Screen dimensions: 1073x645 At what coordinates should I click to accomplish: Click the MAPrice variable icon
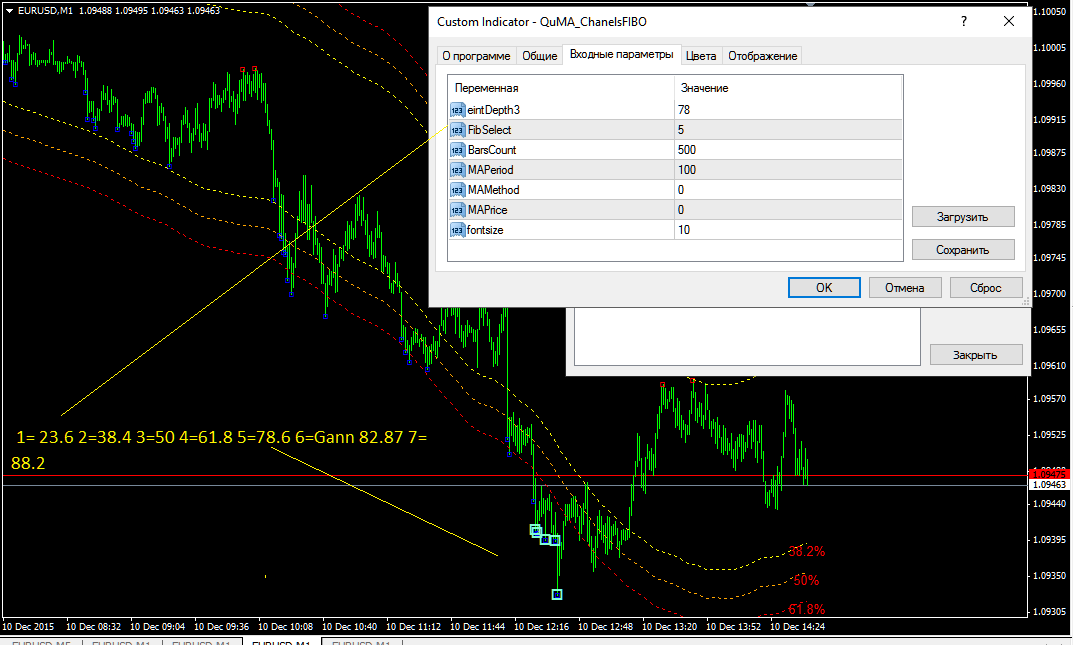tap(457, 210)
